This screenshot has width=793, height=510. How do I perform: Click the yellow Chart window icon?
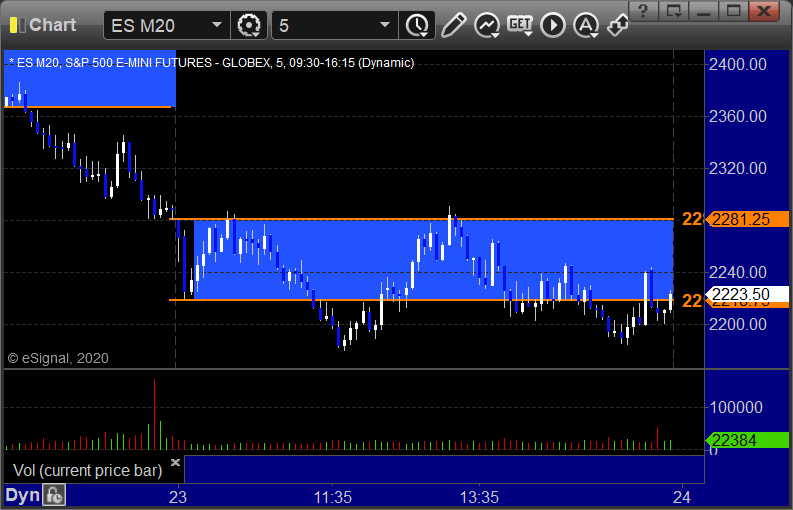pyautogui.click(x=17, y=25)
